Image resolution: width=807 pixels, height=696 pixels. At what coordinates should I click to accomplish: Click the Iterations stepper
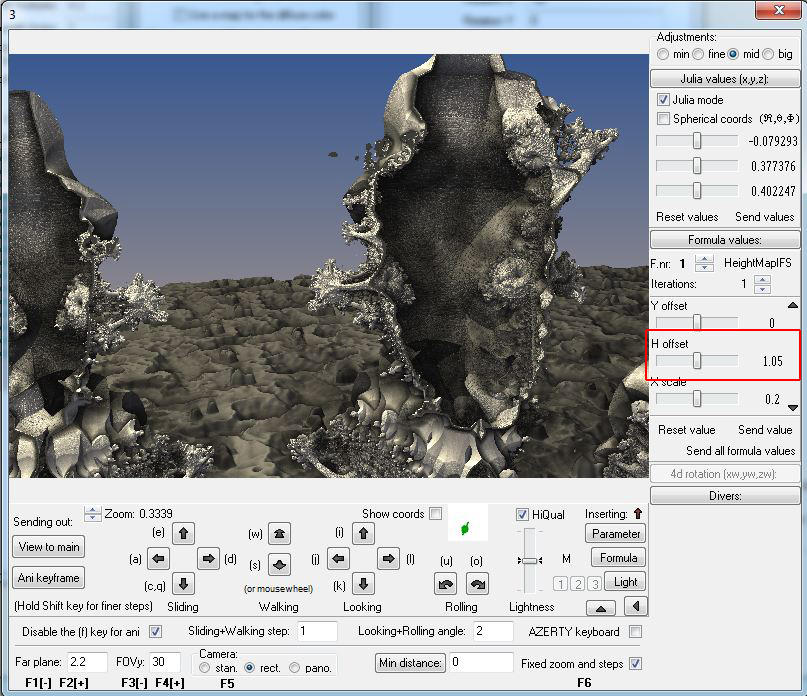tap(762, 284)
